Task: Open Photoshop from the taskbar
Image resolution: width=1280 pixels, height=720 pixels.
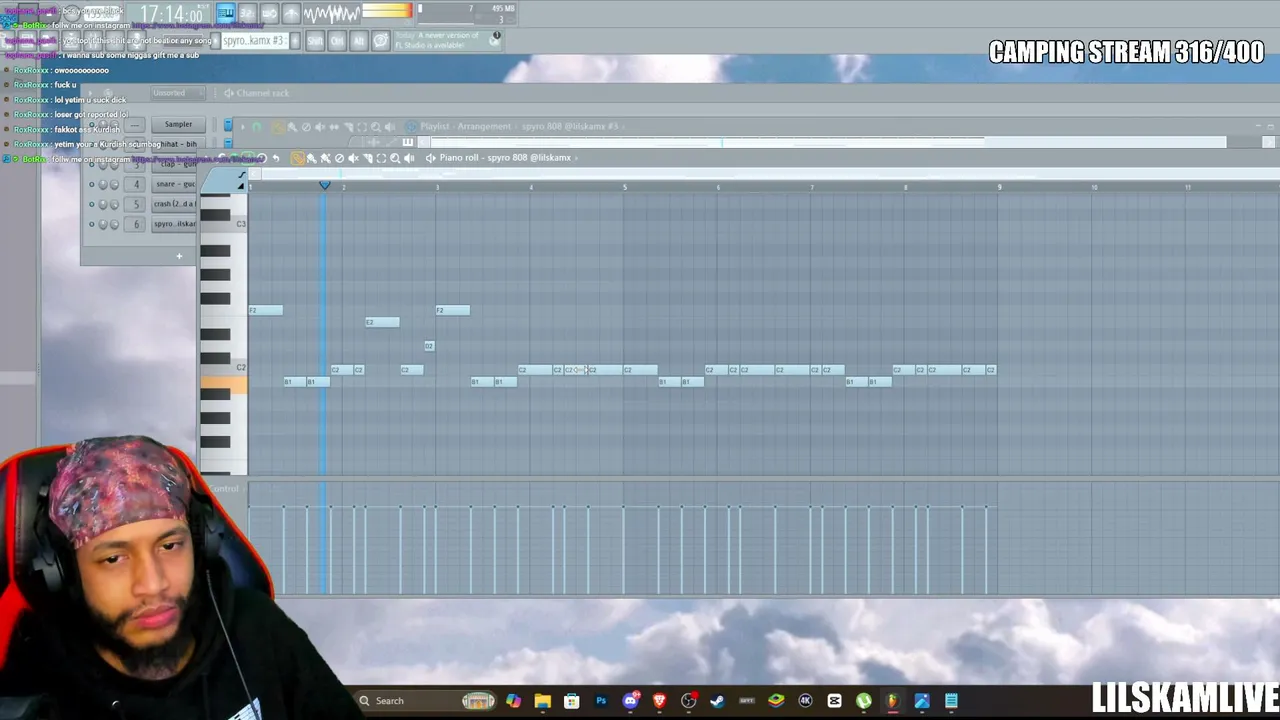Action: 601,701
